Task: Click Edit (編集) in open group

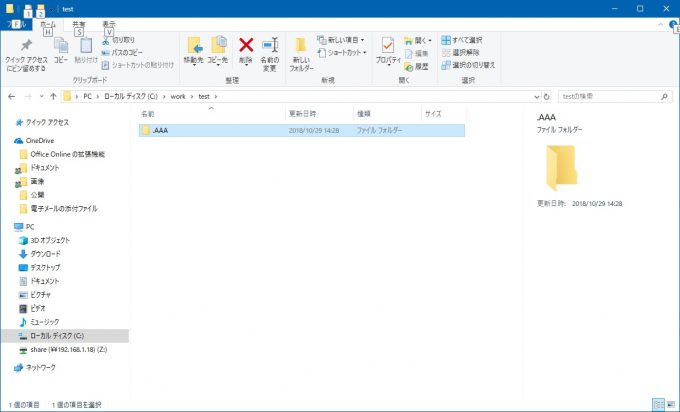Action: [x=416, y=53]
